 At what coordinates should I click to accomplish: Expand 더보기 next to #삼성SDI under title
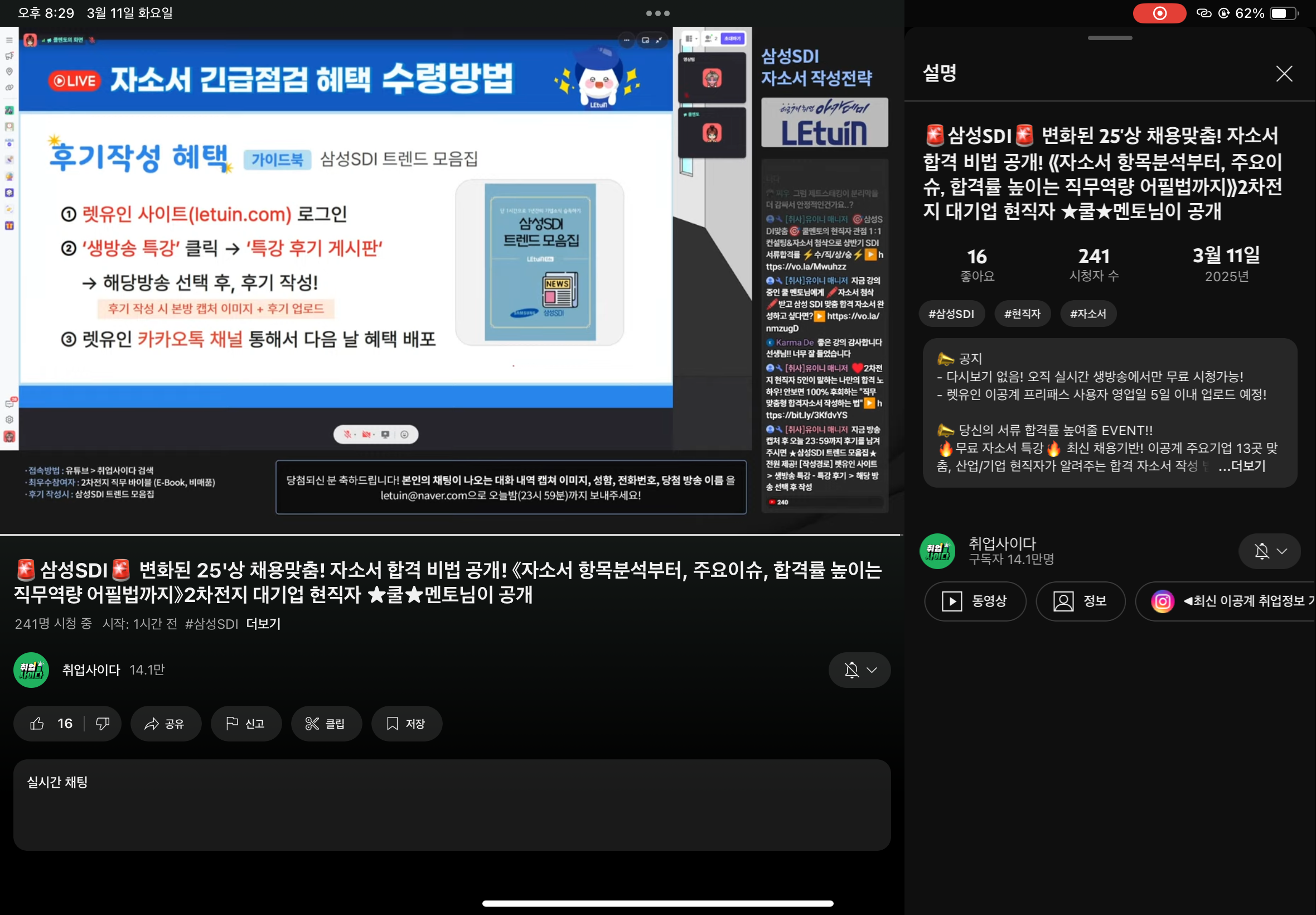pyautogui.click(x=263, y=624)
